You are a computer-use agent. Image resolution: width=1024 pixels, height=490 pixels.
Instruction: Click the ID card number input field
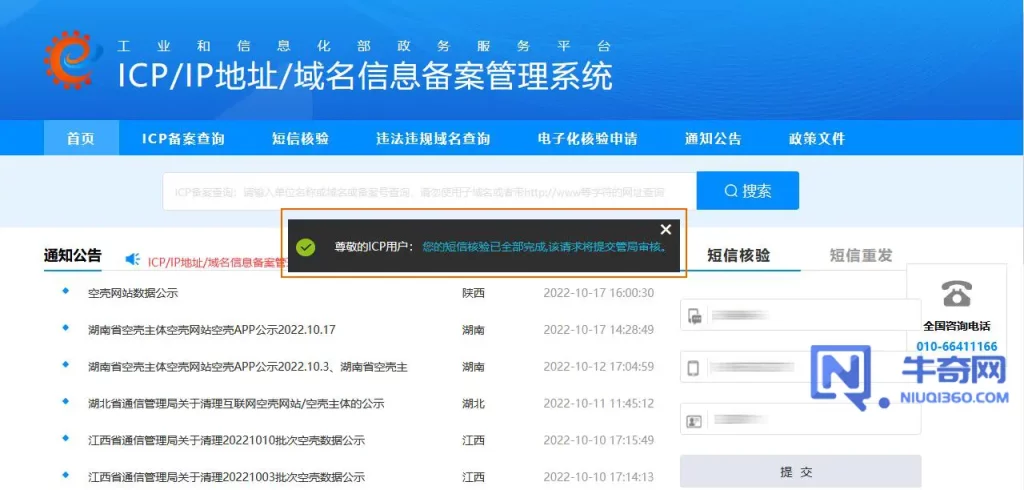click(x=801, y=419)
